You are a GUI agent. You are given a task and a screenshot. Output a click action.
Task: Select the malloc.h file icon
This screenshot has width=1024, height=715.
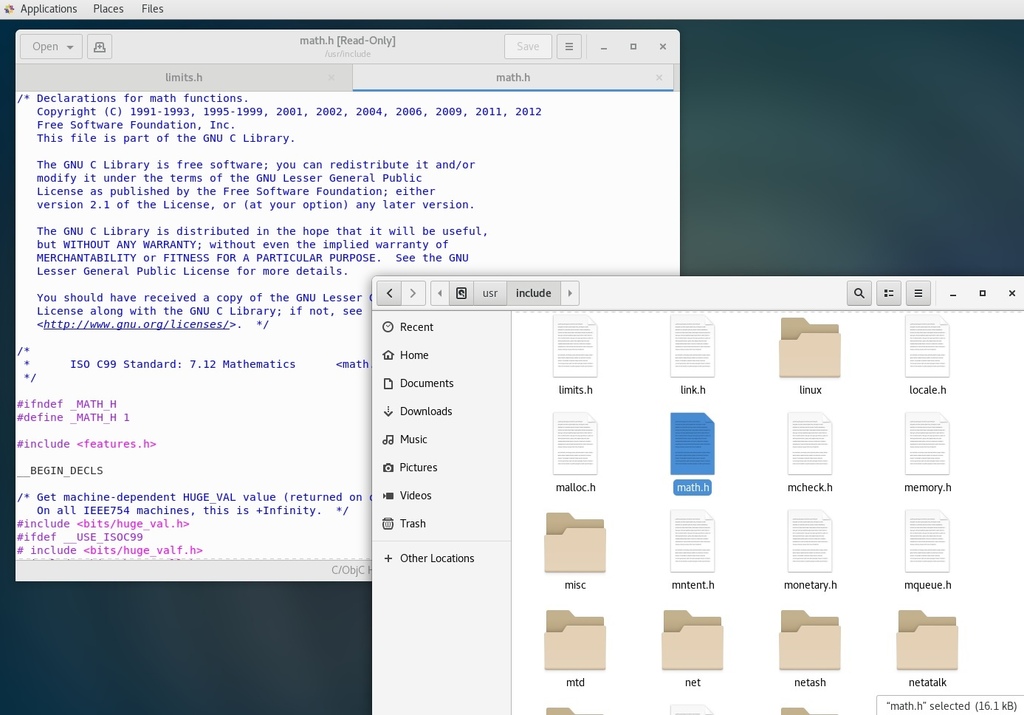click(575, 444)
